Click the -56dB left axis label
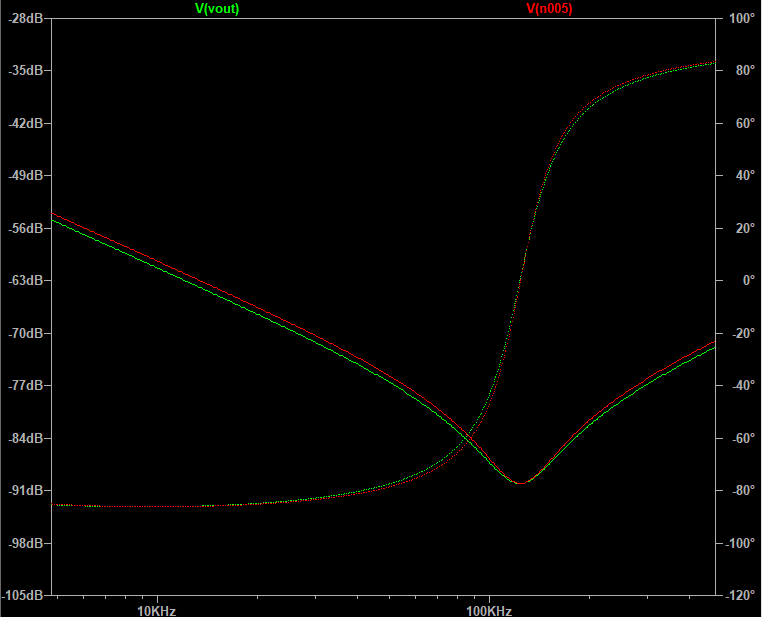Viewport: 762px width, 617px height. coord(26,228)
